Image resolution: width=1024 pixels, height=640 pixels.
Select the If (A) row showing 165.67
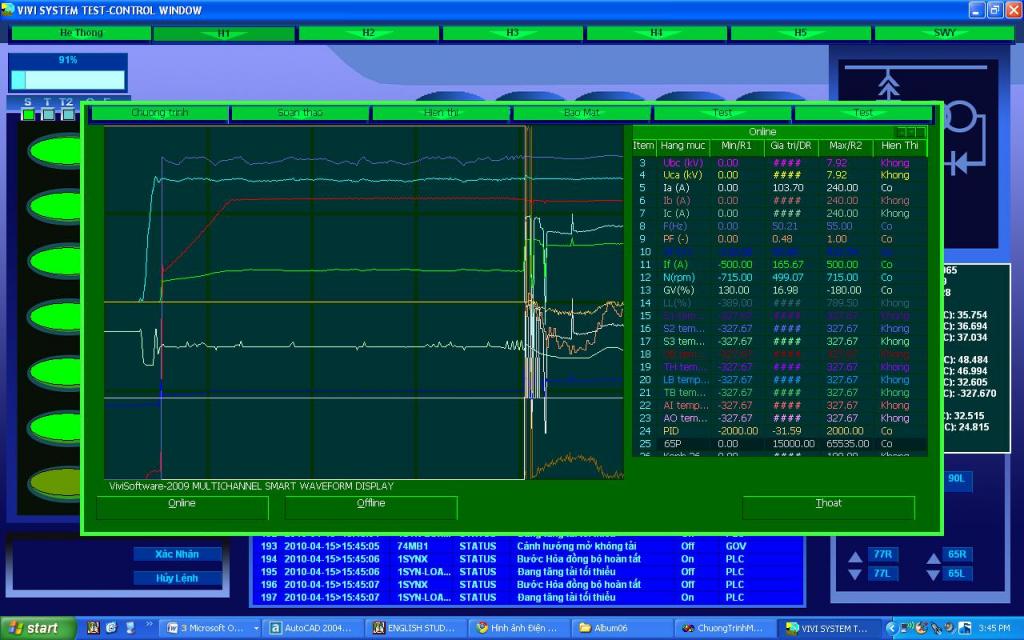[x=779, y=265]
